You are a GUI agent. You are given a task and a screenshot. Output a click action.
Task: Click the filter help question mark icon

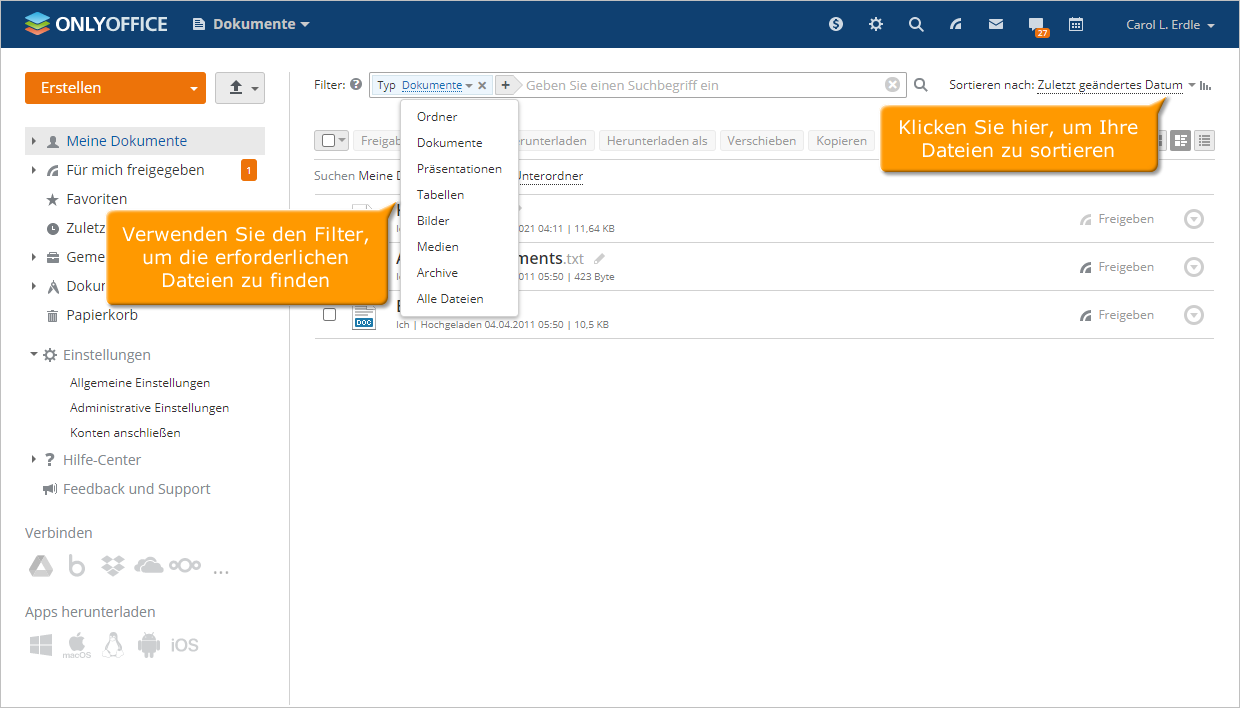(356, 85)
